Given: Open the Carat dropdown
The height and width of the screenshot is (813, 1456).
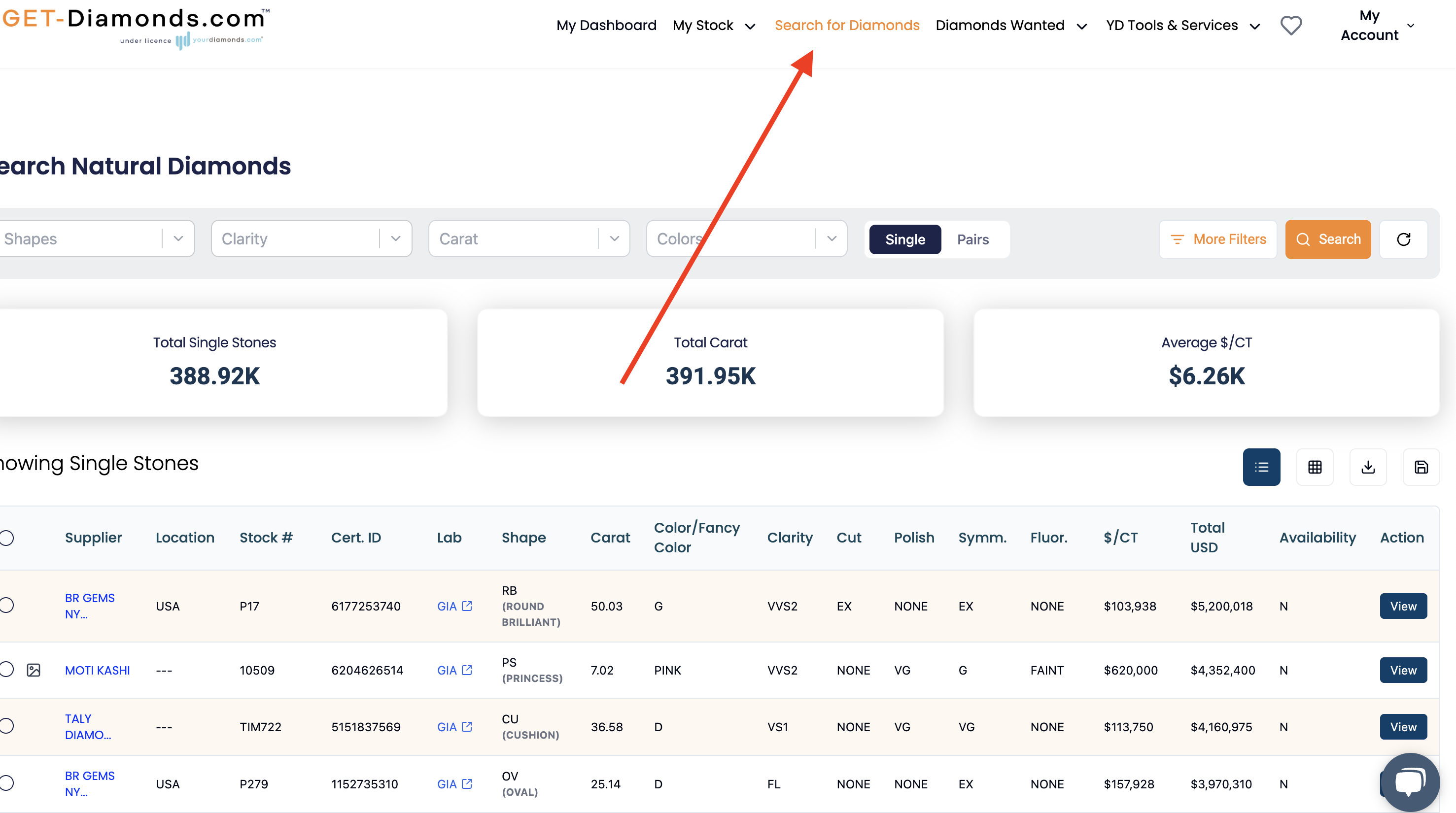Looking at the screenshot, I should (x=529, y=238).
